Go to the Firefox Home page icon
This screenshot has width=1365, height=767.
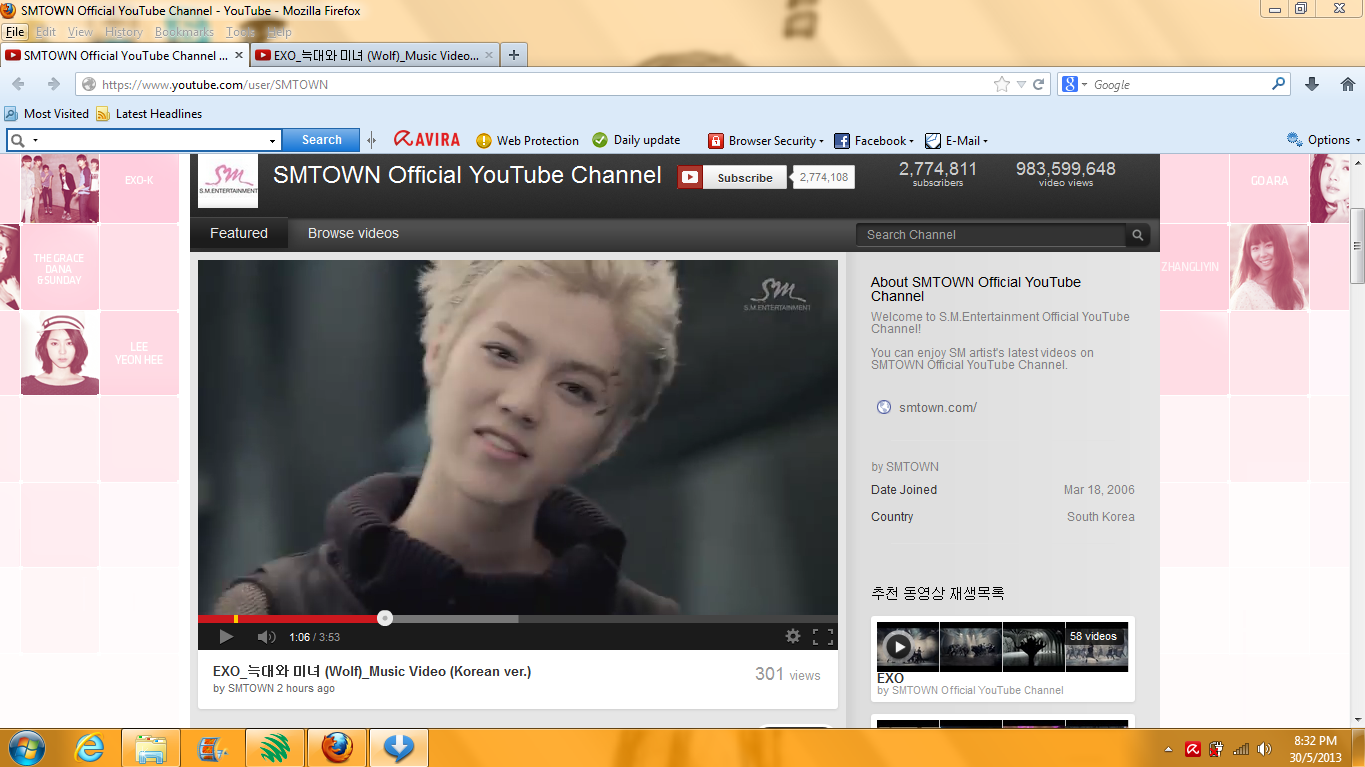point(1348,85)
